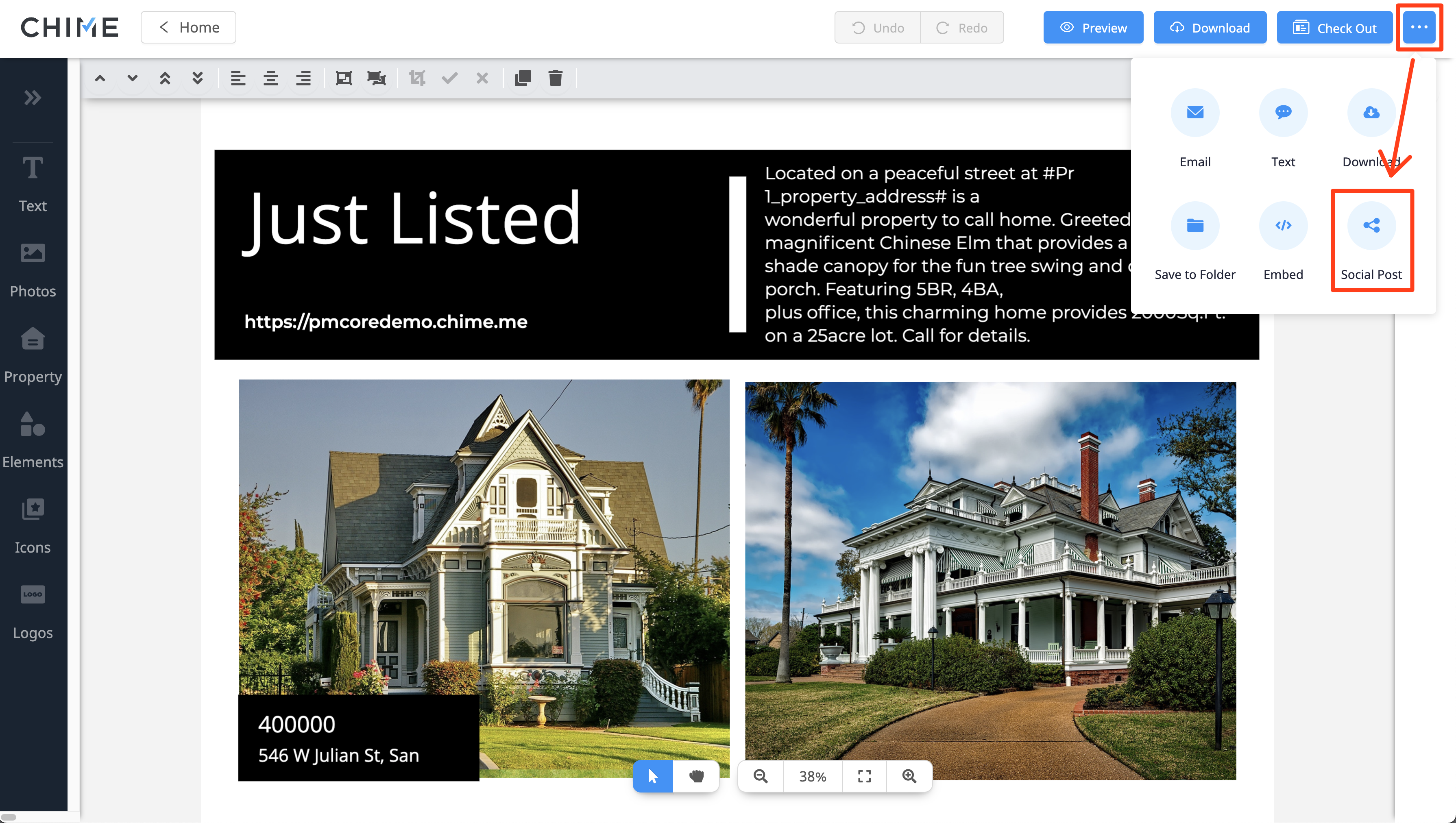
Task: Open the Logos panel in sidebar
Action: click(x=33, y=612)
